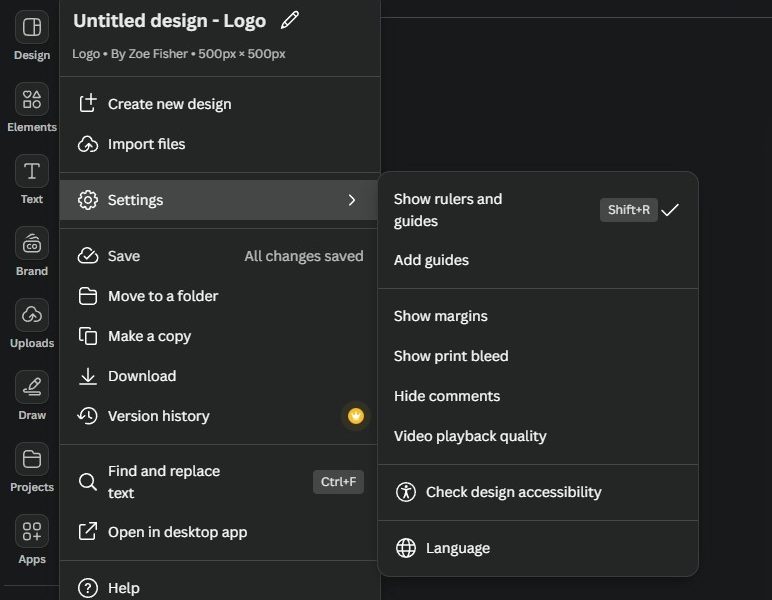This screenshot has height=600, width=772.
Task: Enable Show margins option
Action: 441,316
